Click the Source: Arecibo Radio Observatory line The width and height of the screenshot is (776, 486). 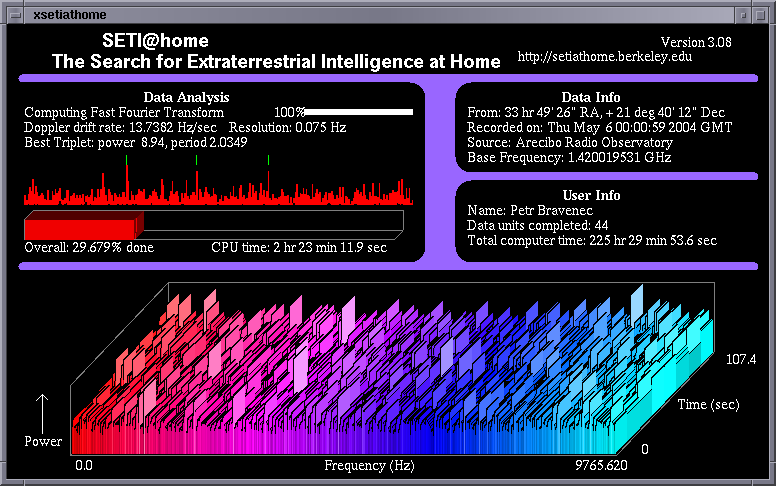pyautogui.click(x=570, y=143)
